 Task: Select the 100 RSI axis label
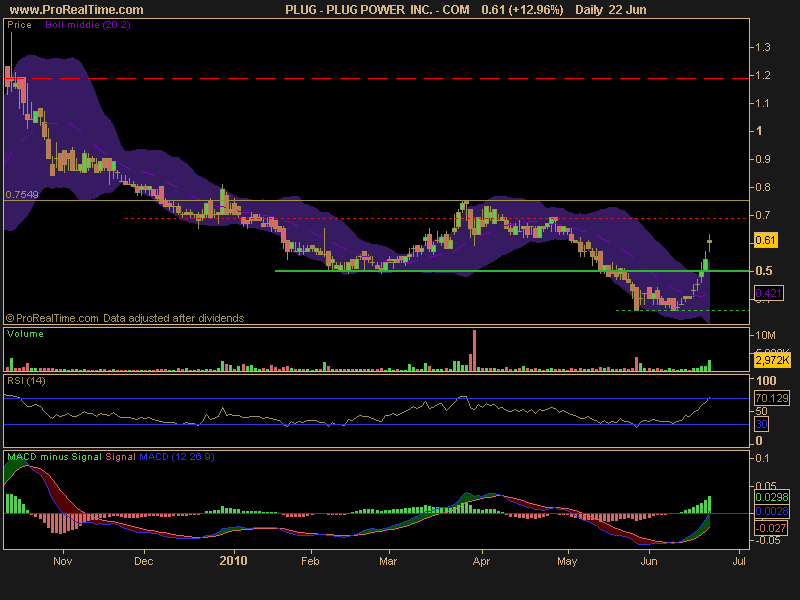click(x=766, y=381)
